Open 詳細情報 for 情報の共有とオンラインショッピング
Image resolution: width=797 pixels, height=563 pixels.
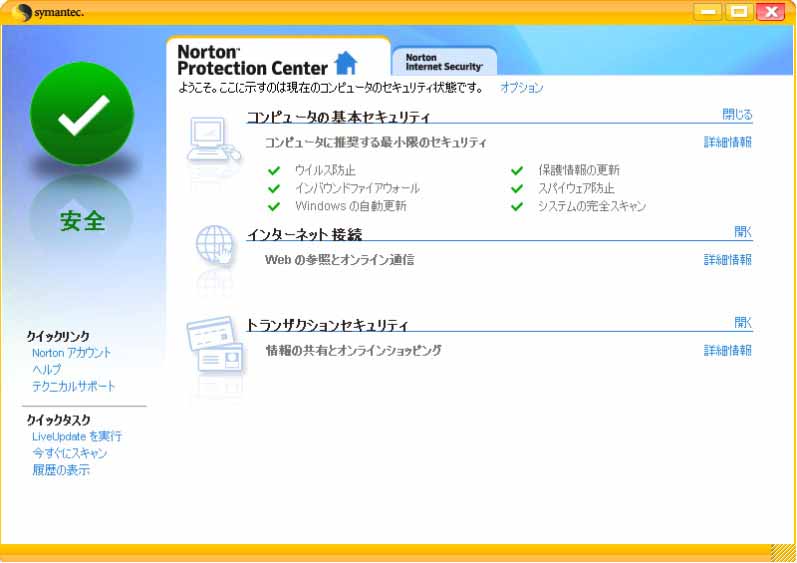(x=727, y=351)
